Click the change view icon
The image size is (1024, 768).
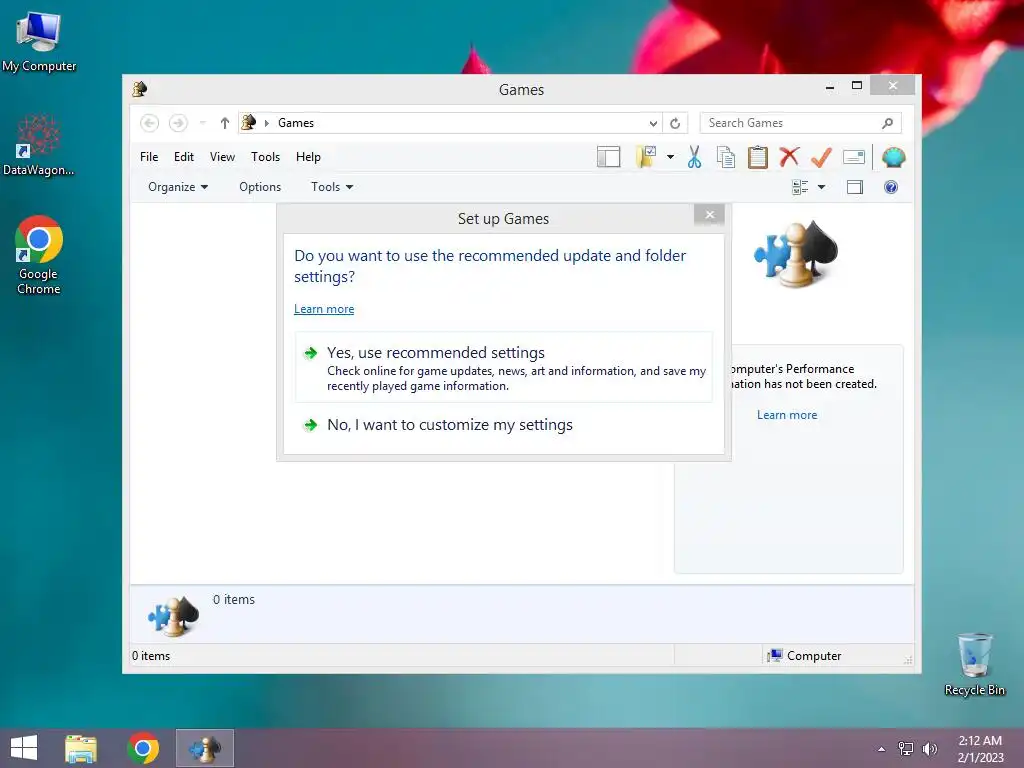800,187
